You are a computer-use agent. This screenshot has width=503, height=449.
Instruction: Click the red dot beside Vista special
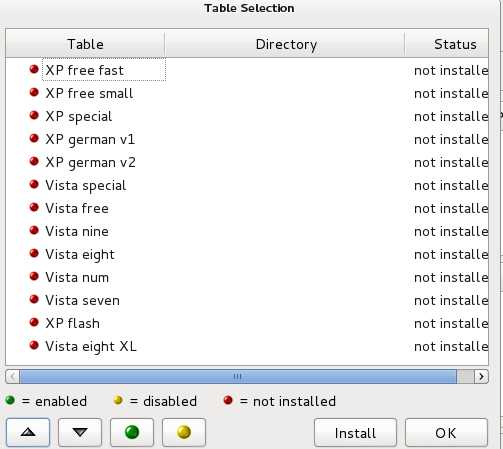point(34,184)
